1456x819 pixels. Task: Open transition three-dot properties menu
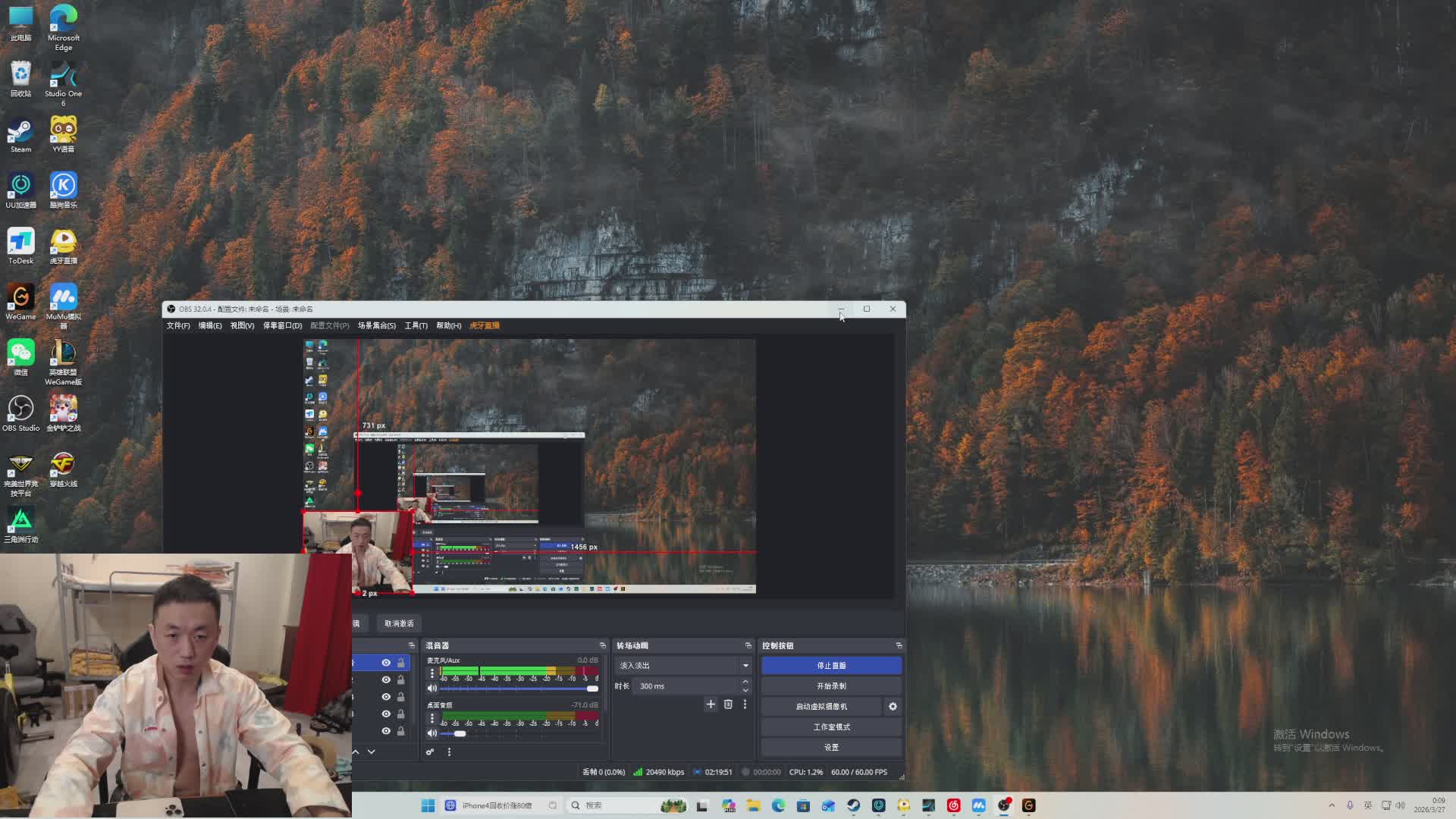(x=745, y=704)
